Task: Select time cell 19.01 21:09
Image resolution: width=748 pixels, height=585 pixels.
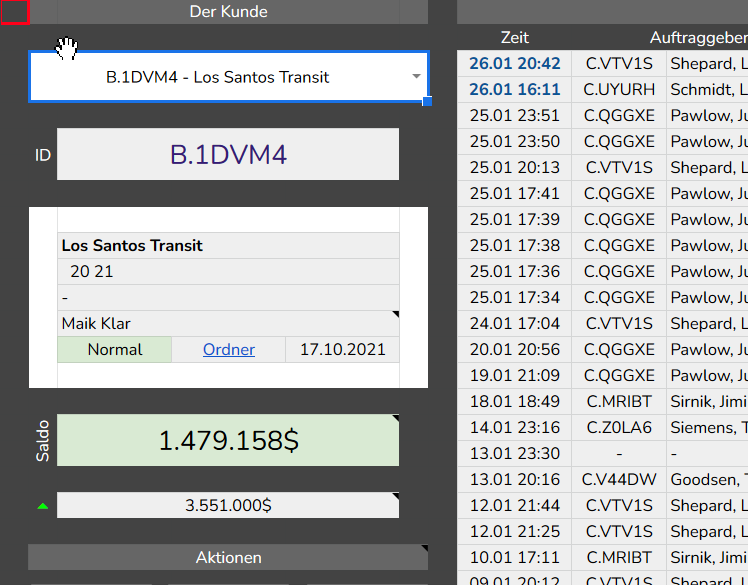Action: click(514, 376)
